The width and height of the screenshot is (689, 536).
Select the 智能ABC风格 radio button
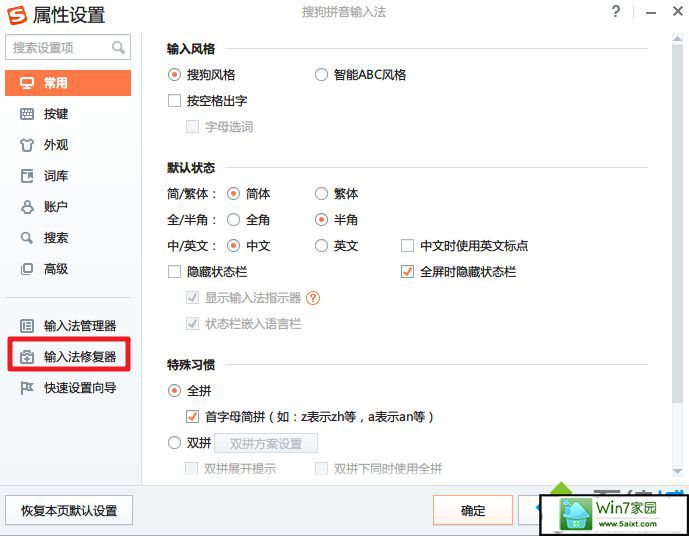(x=321, y=75)
